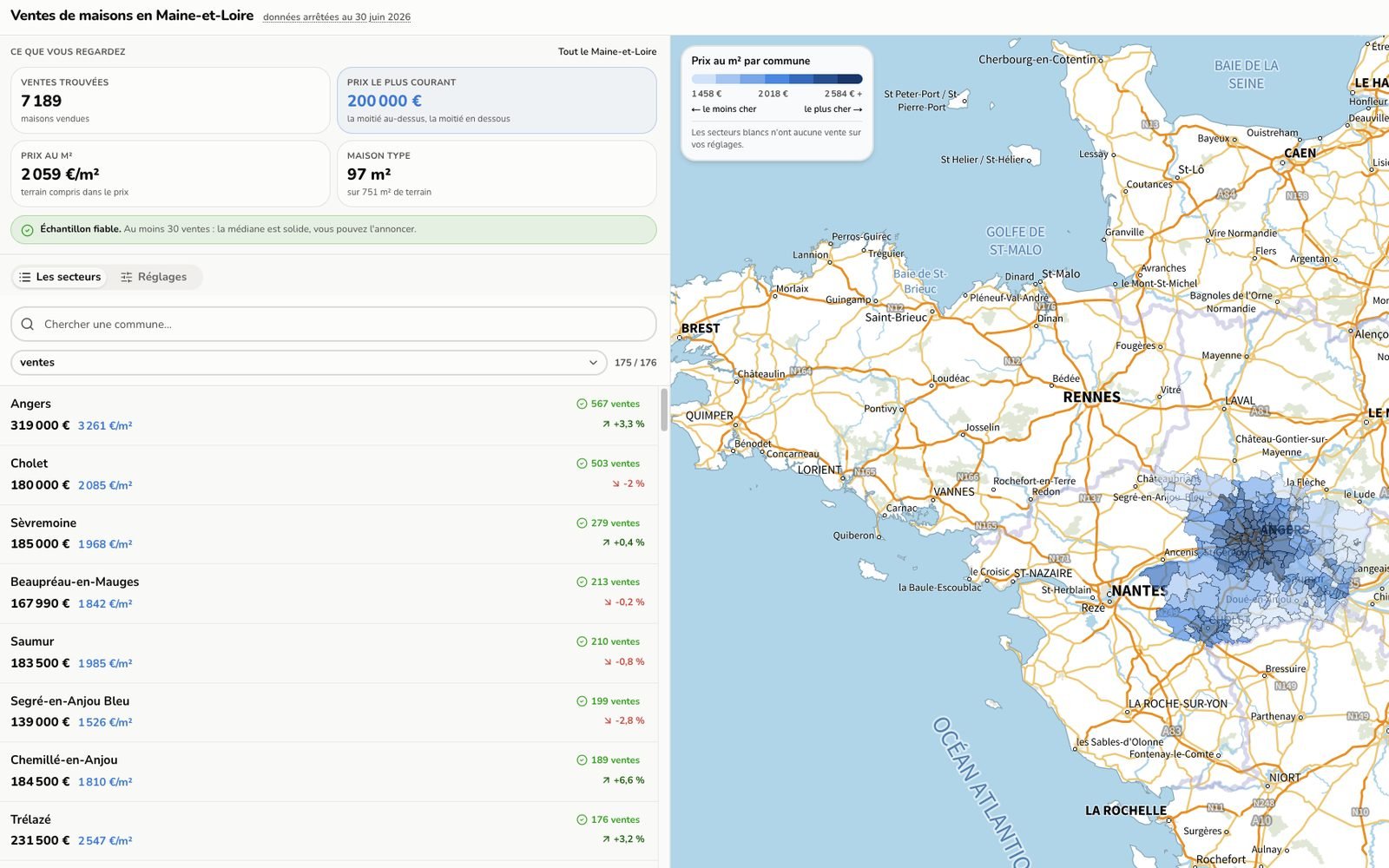
Task: Select the Trélazé row
Action: (329, 831)
